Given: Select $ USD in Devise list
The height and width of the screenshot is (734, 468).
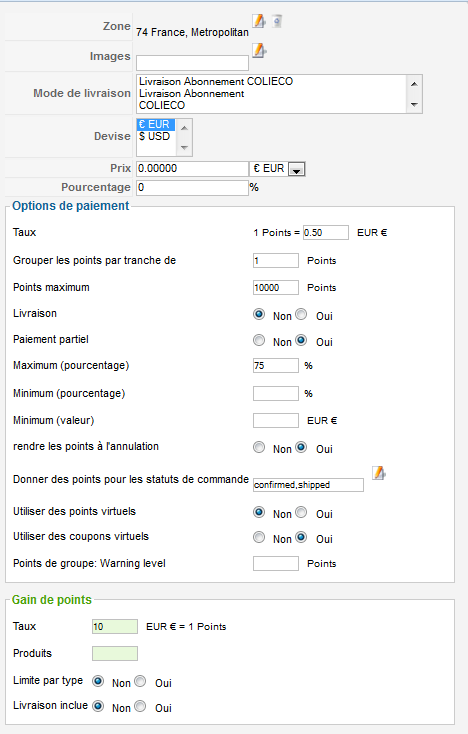Looking at the screenshot, I should (154, 136).
